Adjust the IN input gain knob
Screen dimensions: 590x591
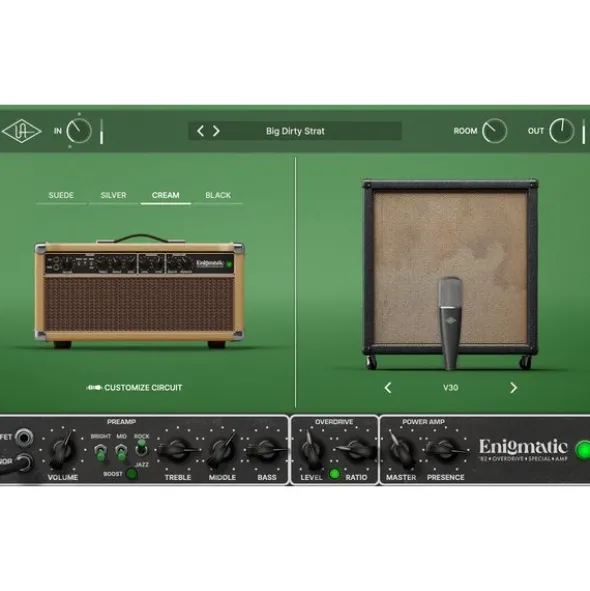tap(79, 131)
